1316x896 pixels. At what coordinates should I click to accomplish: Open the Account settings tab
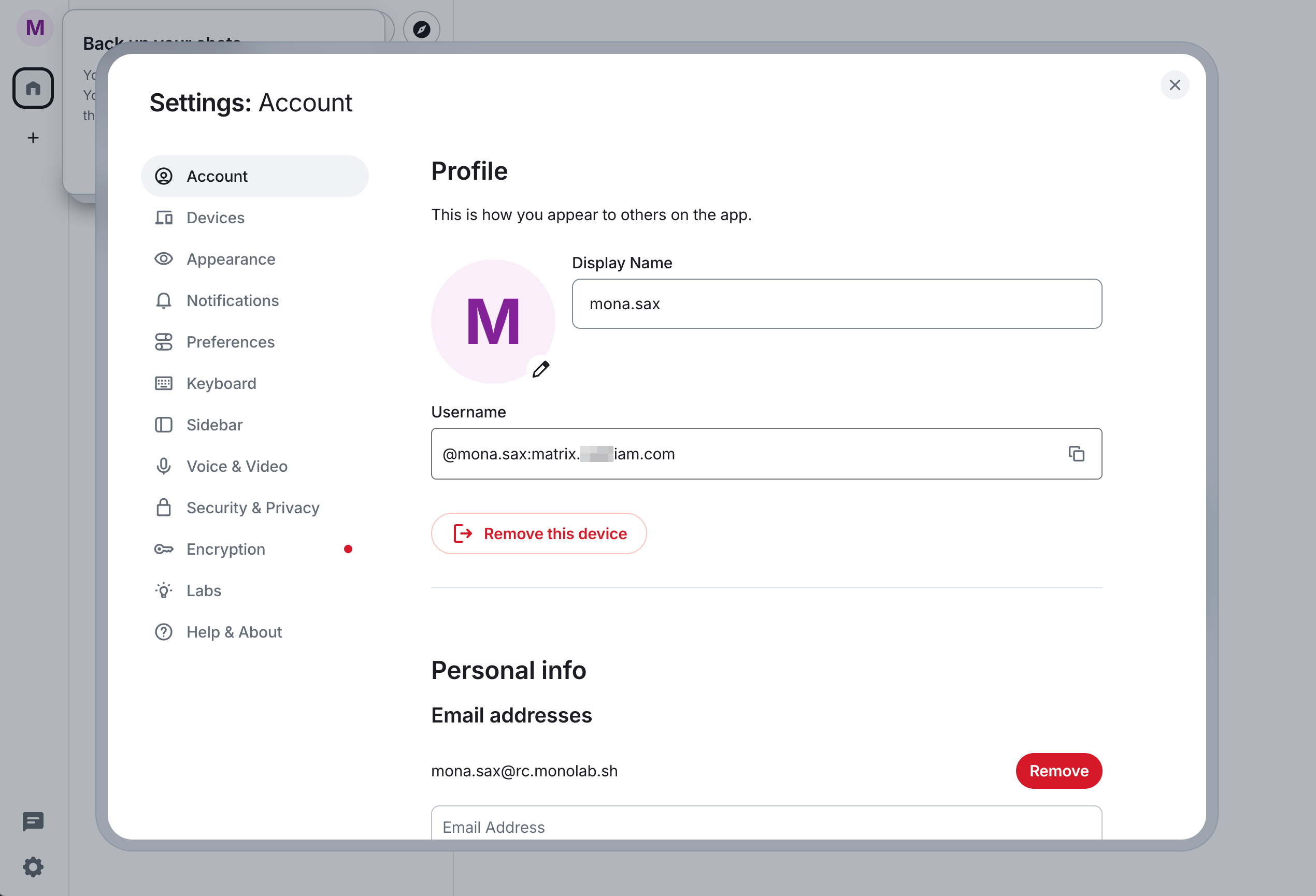pos(254,176)
